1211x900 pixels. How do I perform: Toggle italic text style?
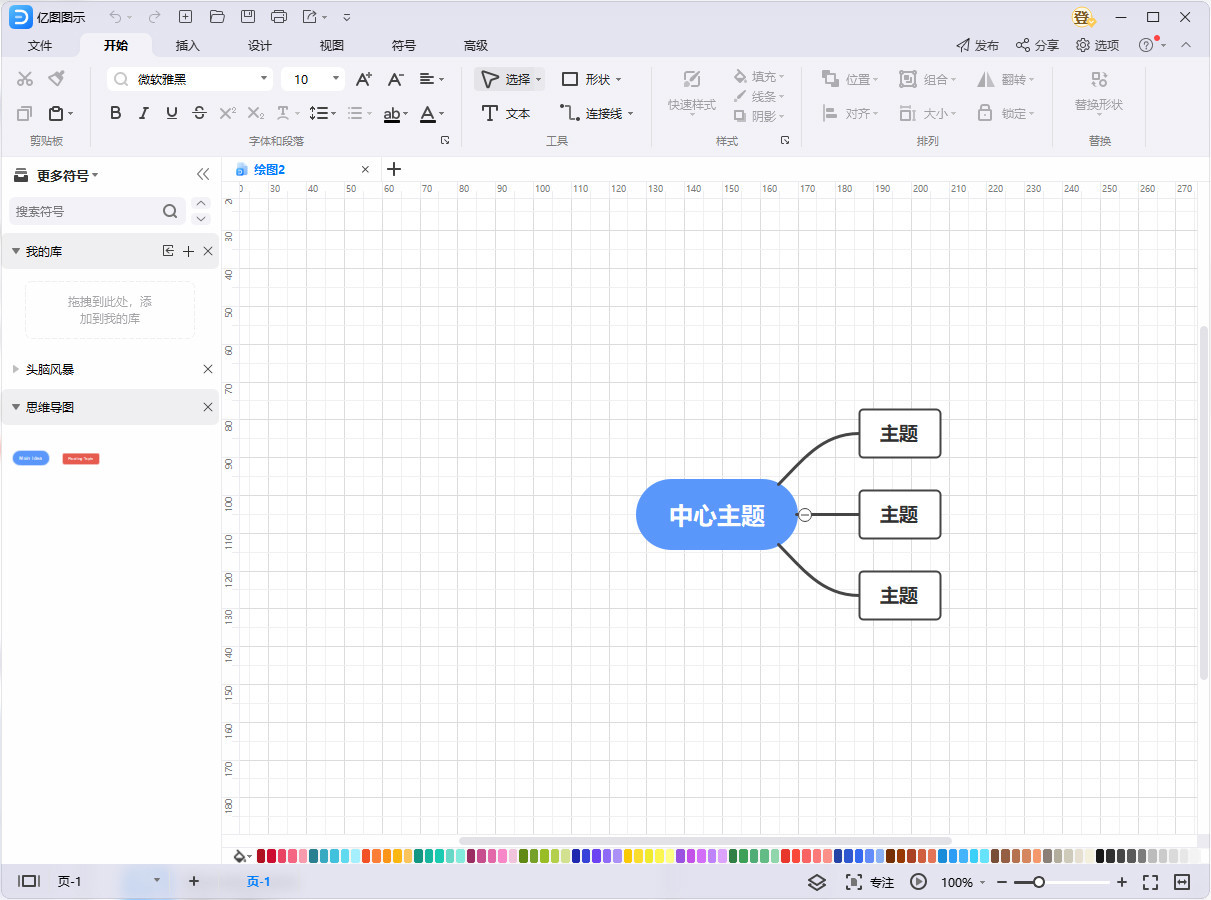[x=144, y=113]
